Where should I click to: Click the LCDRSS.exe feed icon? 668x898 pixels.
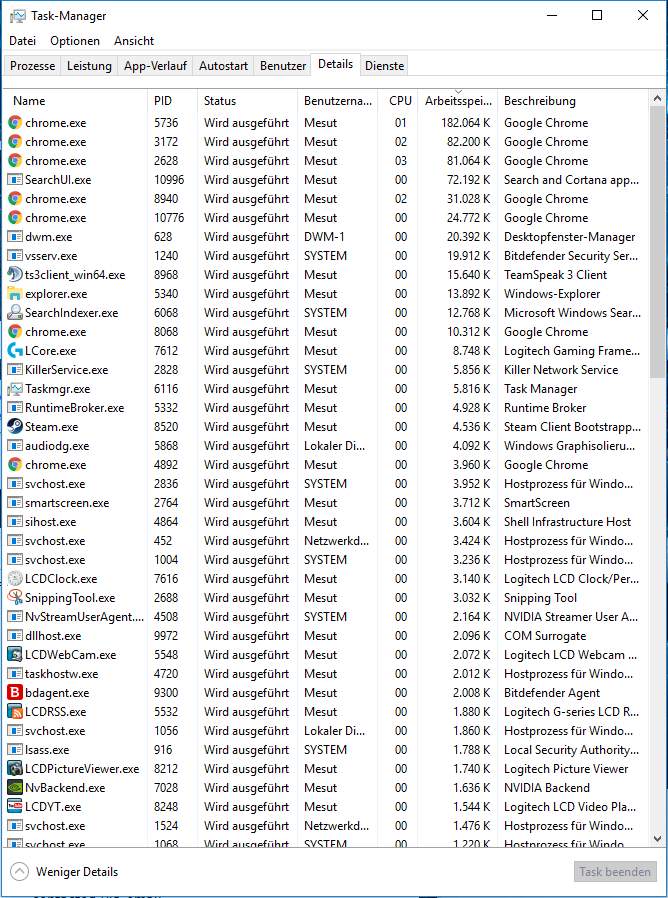(x=15, y=711)
